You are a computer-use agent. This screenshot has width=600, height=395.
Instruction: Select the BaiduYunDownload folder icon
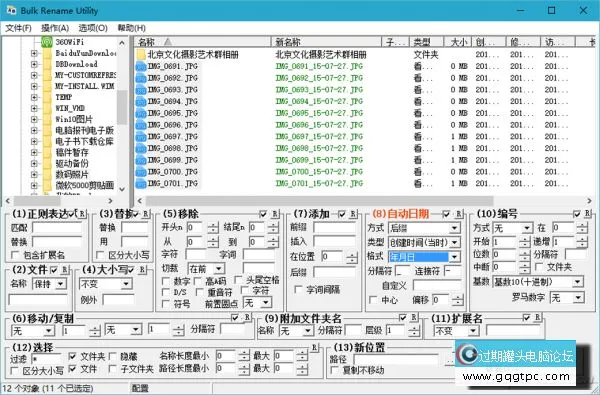pyautogui.click(x=47, y=53)
